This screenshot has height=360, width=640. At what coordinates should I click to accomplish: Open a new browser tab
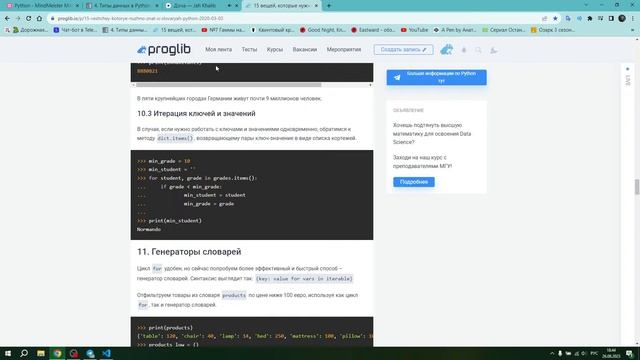click(329, 6)
